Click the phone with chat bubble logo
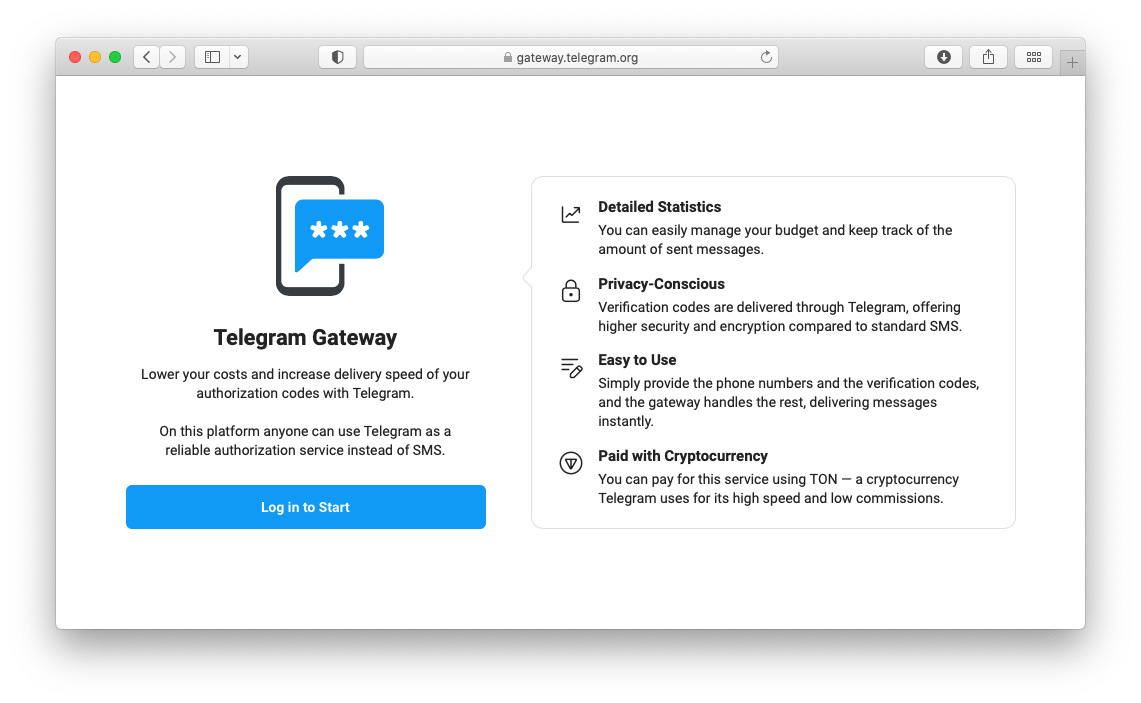 click(330, 236)
